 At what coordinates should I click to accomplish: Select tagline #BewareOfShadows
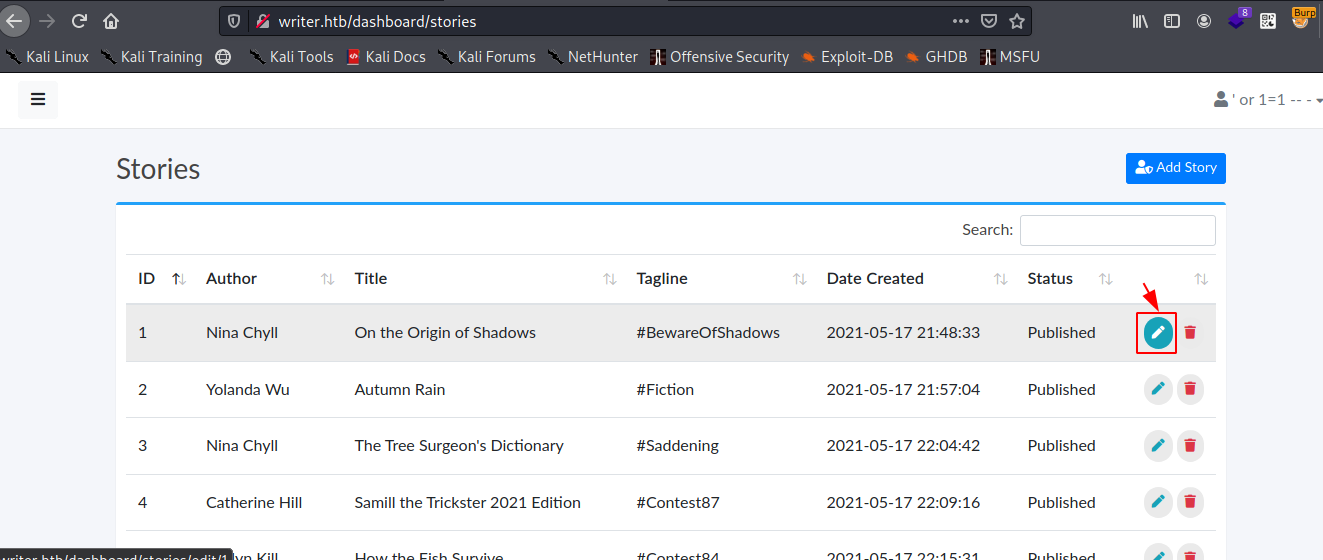(708, 332)
